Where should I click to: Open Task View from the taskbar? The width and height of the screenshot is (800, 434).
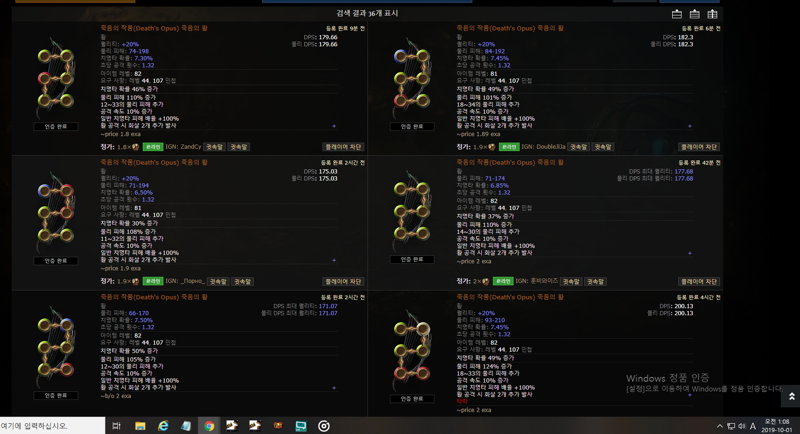tap(116, 426)
